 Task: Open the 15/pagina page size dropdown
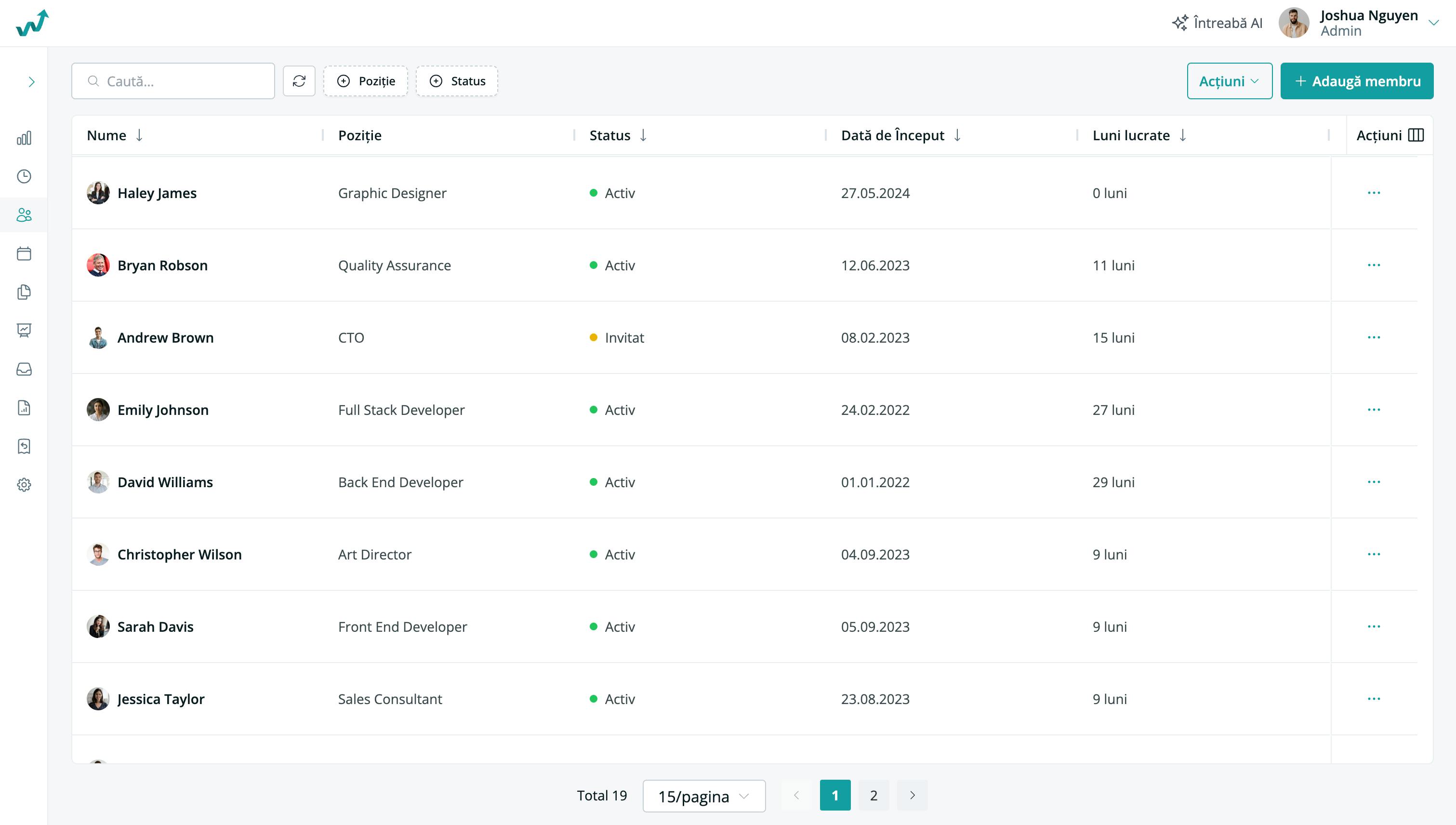click(704, 796)
